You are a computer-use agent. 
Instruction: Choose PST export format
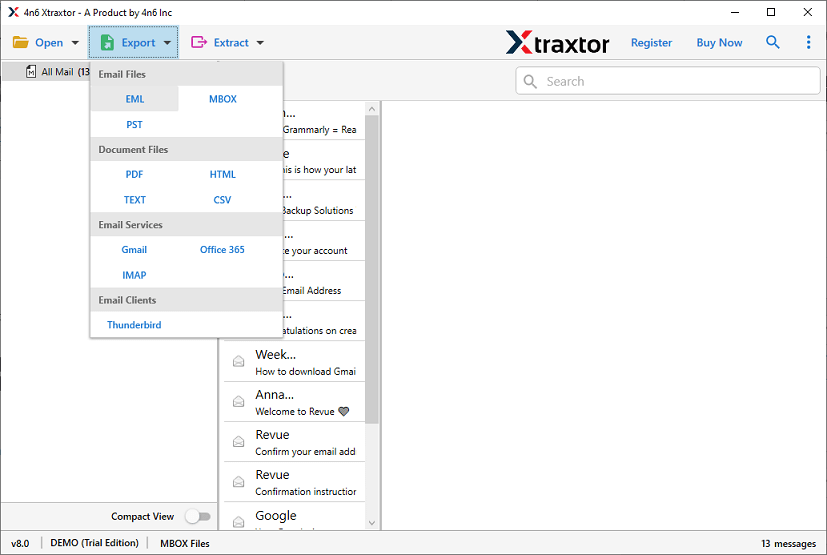[x=134, y=125]
